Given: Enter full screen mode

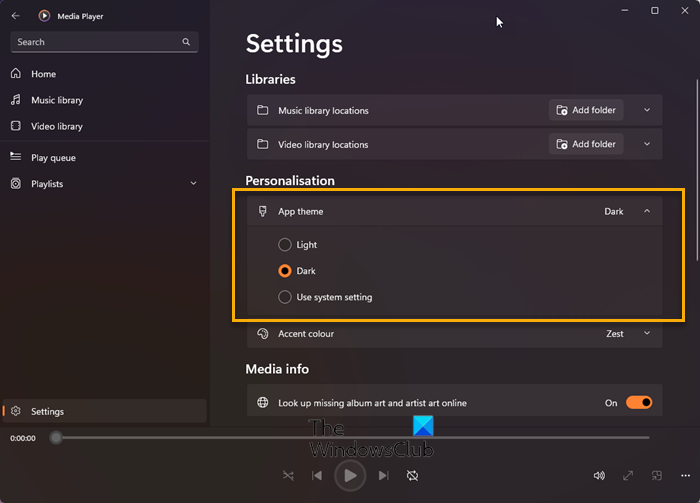Looking at the screenshot, I should [628, 476].
